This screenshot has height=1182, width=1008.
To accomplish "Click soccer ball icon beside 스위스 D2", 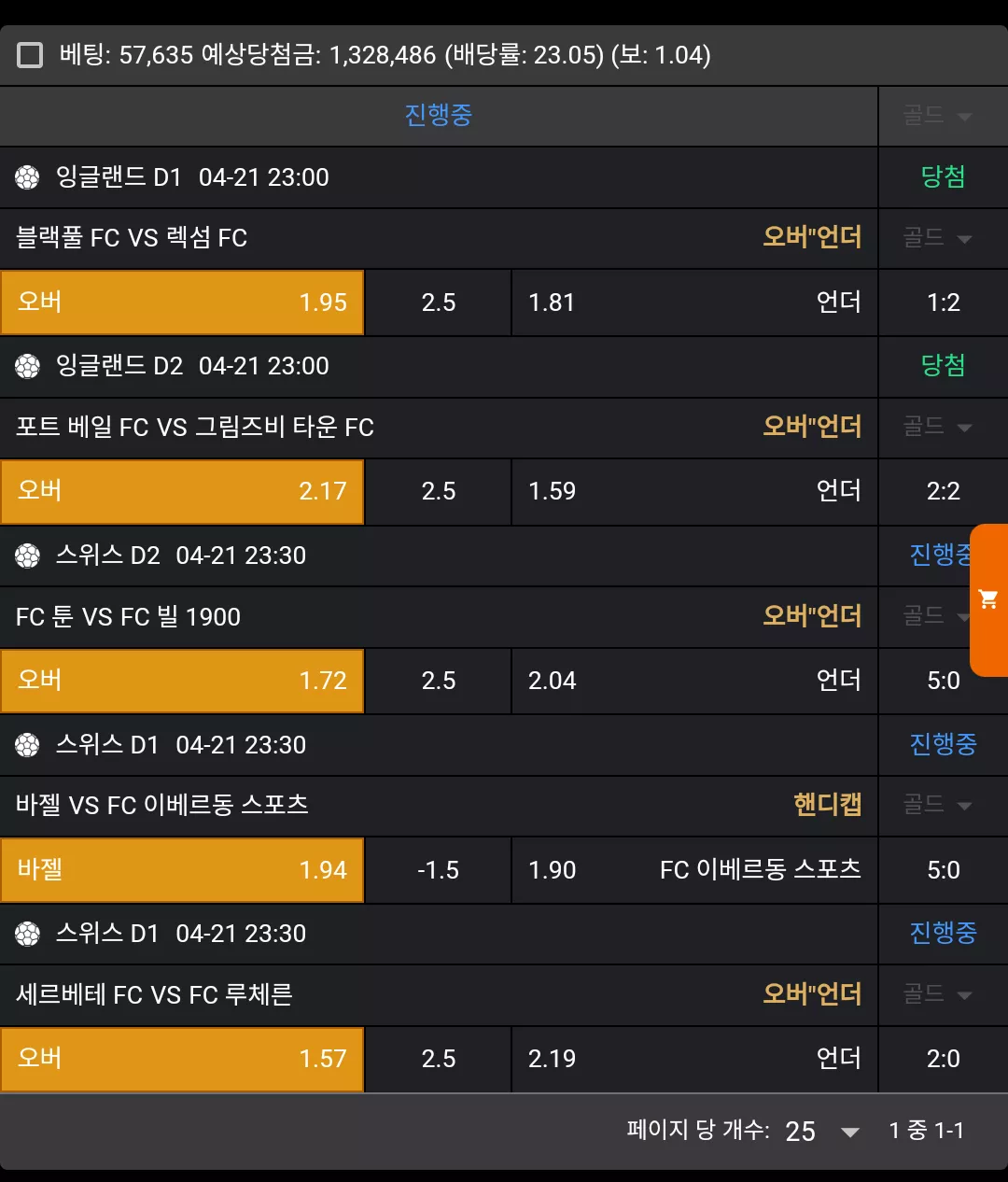I will click(28, 556).
